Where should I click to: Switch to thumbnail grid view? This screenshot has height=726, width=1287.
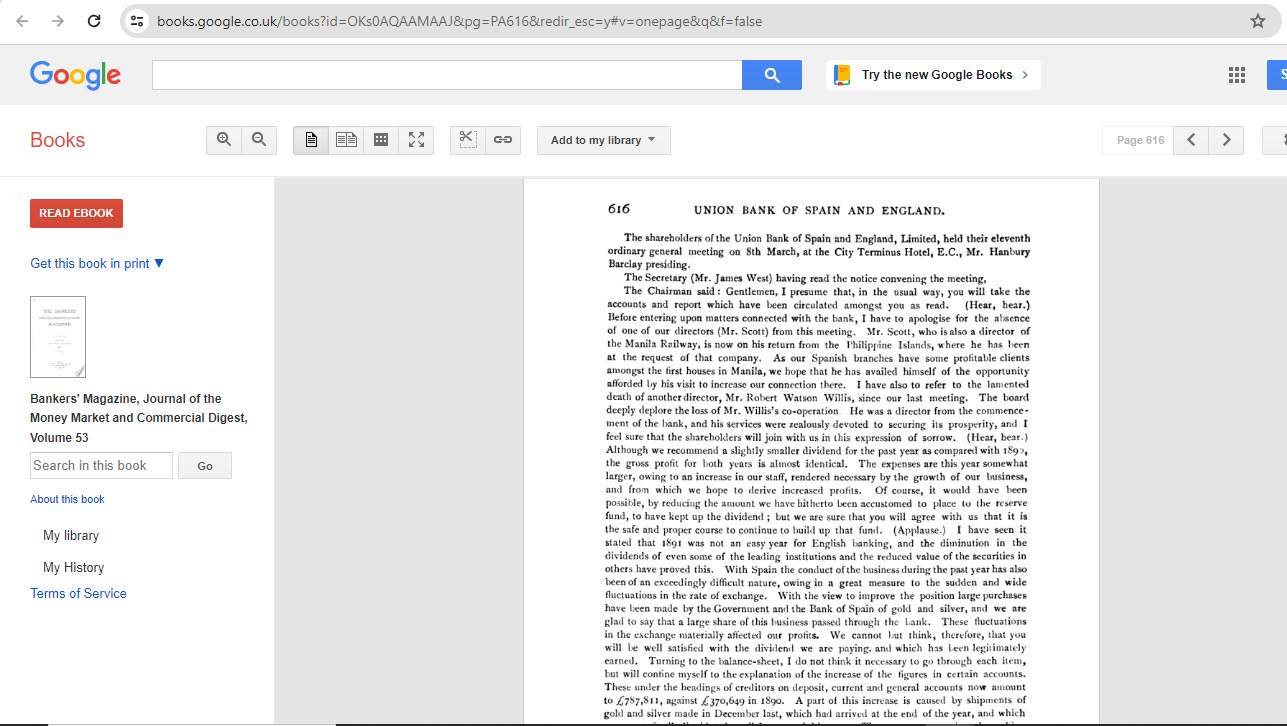point(381,140)
